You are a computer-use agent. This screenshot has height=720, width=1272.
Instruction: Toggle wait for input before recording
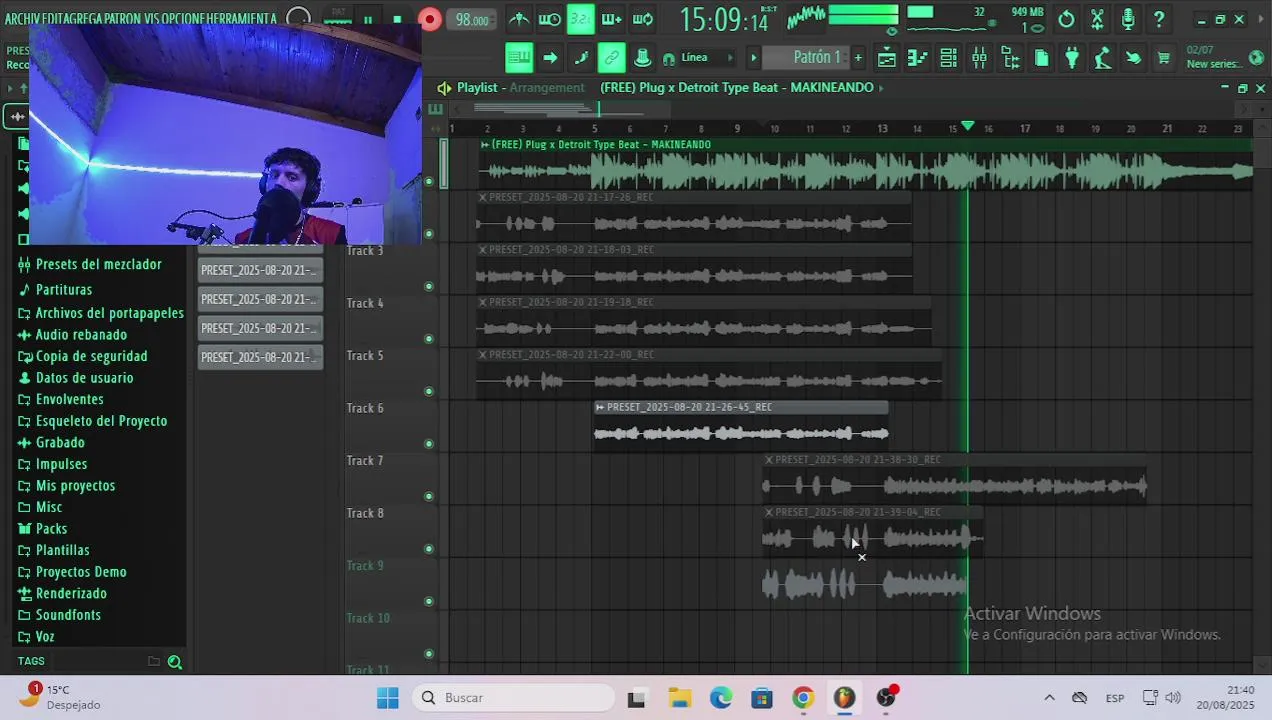[x=549, y=19]
